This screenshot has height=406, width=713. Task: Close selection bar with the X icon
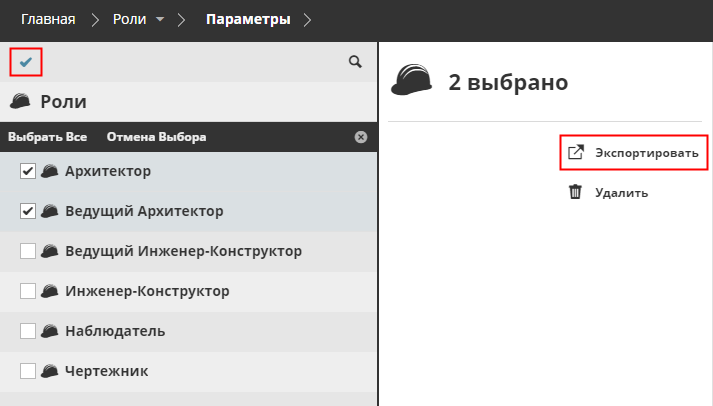[361, 137]
